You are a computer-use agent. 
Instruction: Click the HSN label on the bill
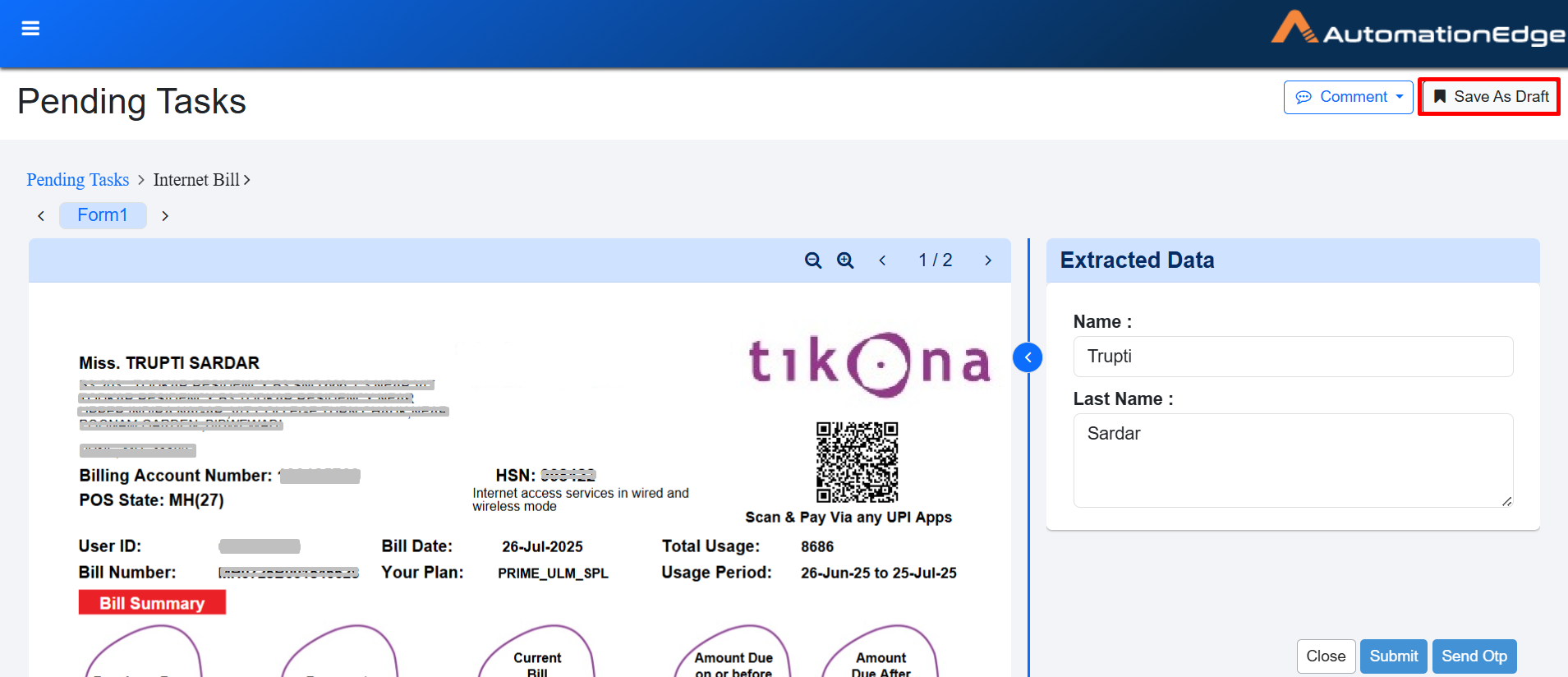515,476
